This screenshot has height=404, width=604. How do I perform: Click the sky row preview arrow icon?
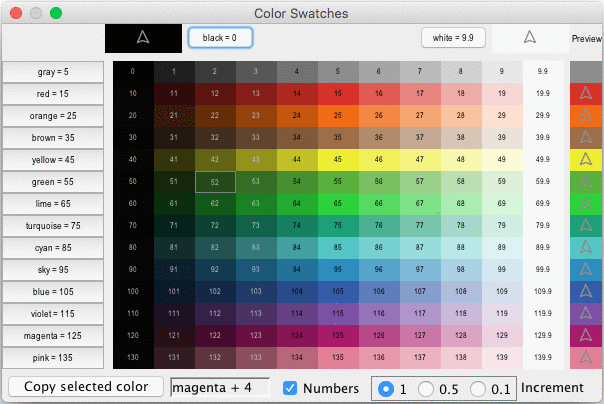coord(585,269)
